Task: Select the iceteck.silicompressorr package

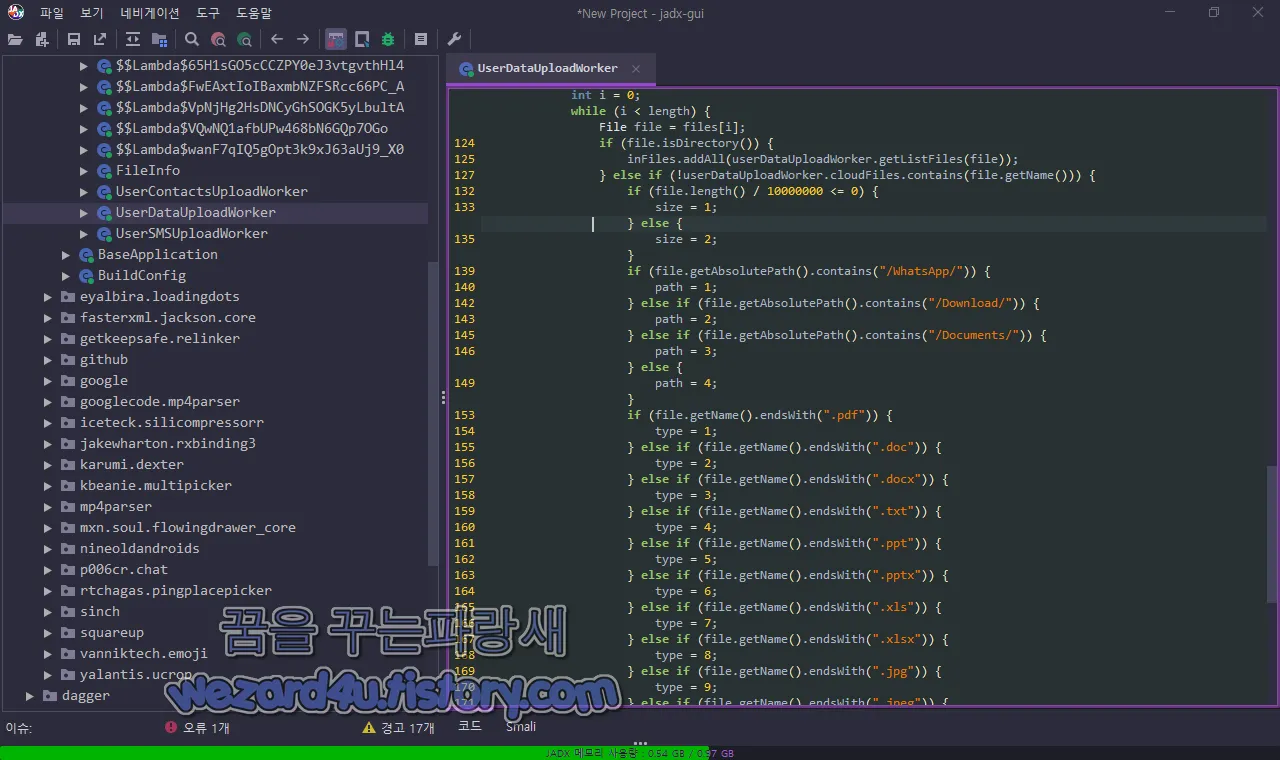Action: [172, 422]
